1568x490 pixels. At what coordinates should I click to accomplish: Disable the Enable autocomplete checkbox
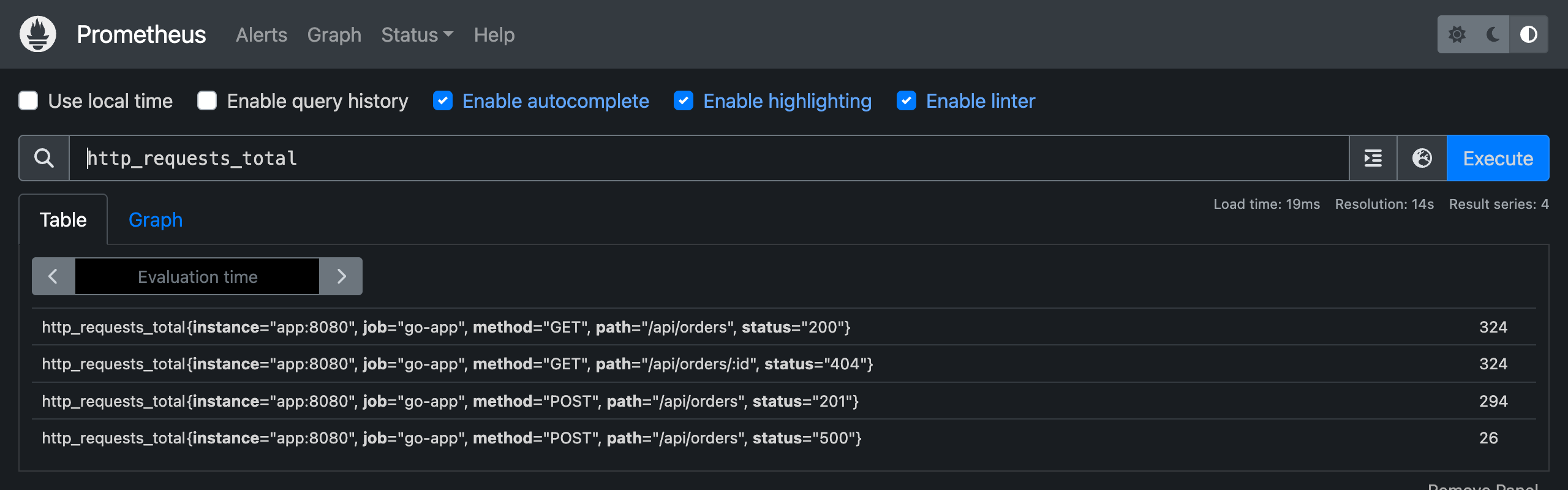pos(443,100)
